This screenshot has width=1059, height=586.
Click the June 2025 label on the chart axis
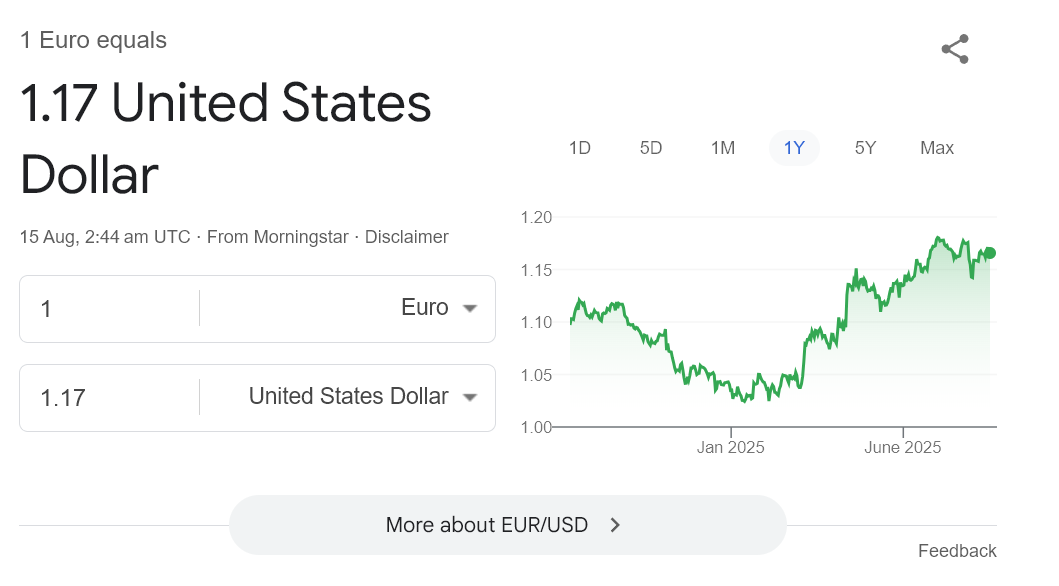click(x=902, y=448)
